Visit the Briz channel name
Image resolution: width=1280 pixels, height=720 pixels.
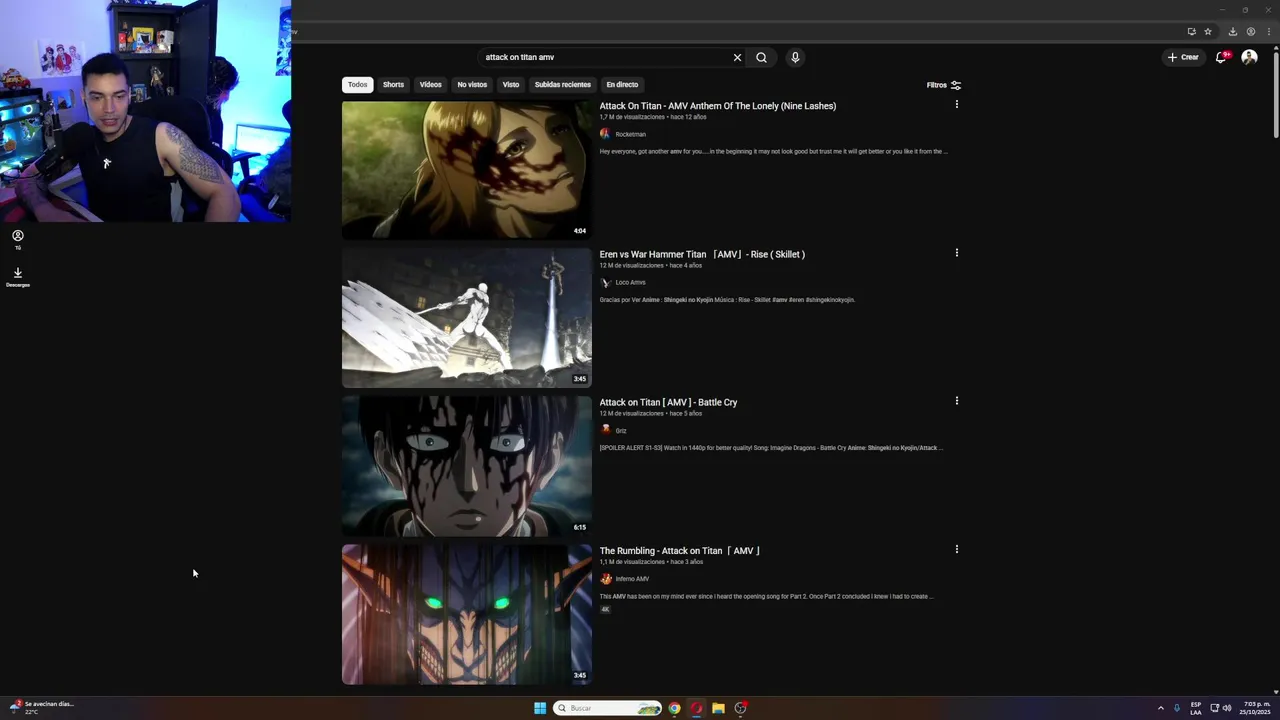tap(621, 431)
